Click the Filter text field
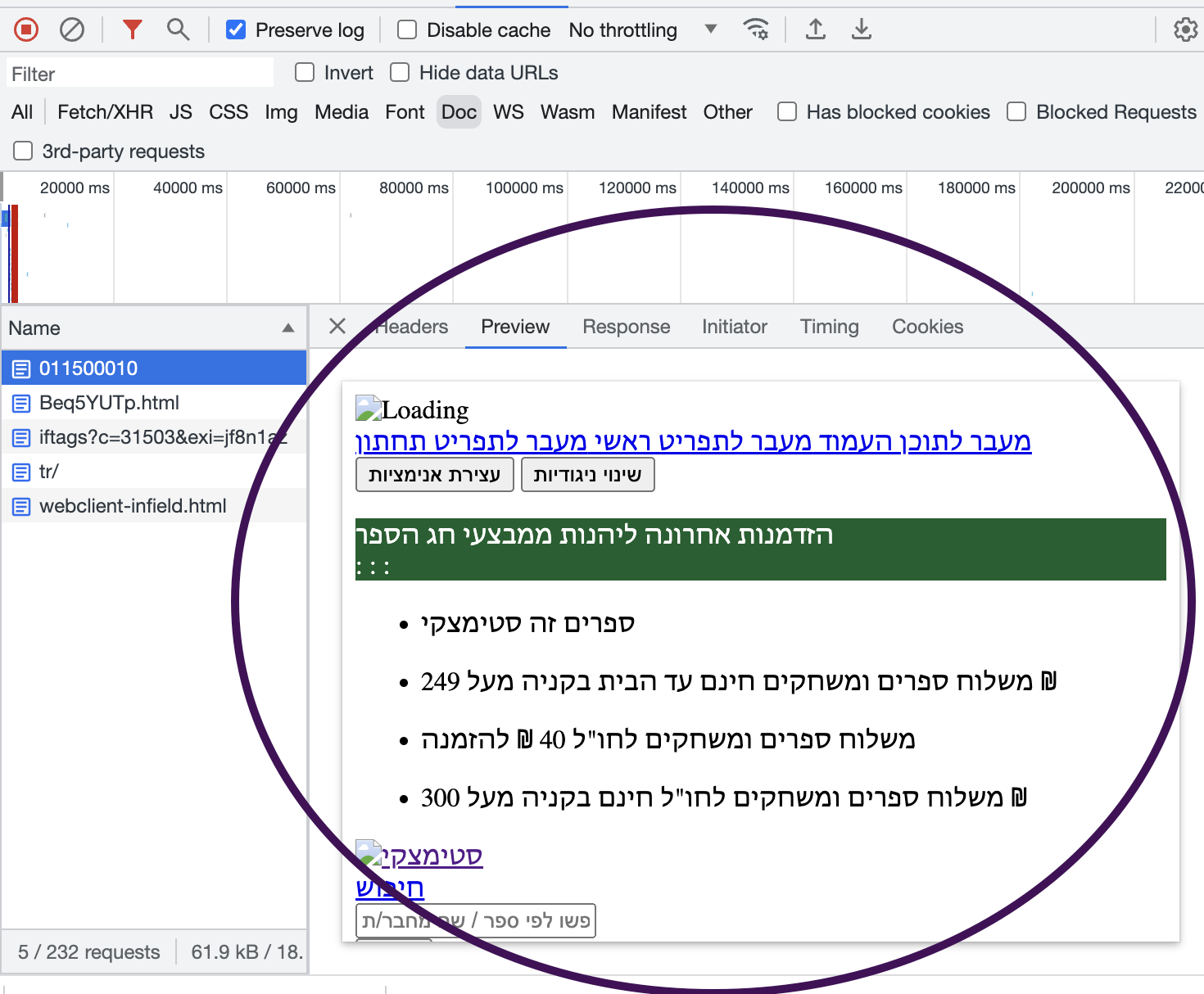The width and height of the screenshot is (1204, 994). click(140, 74)
